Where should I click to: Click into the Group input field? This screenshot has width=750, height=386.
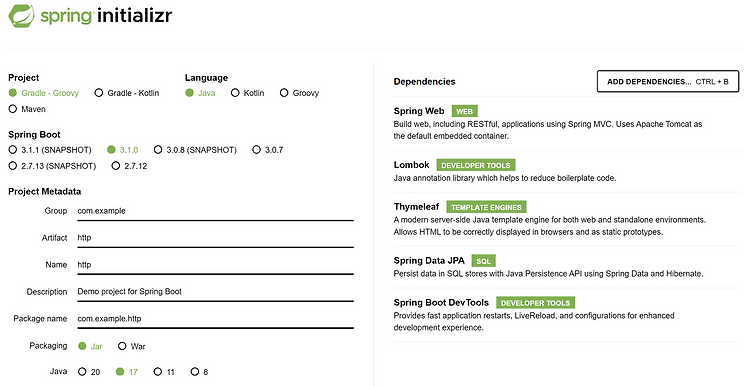click(215, 211)
